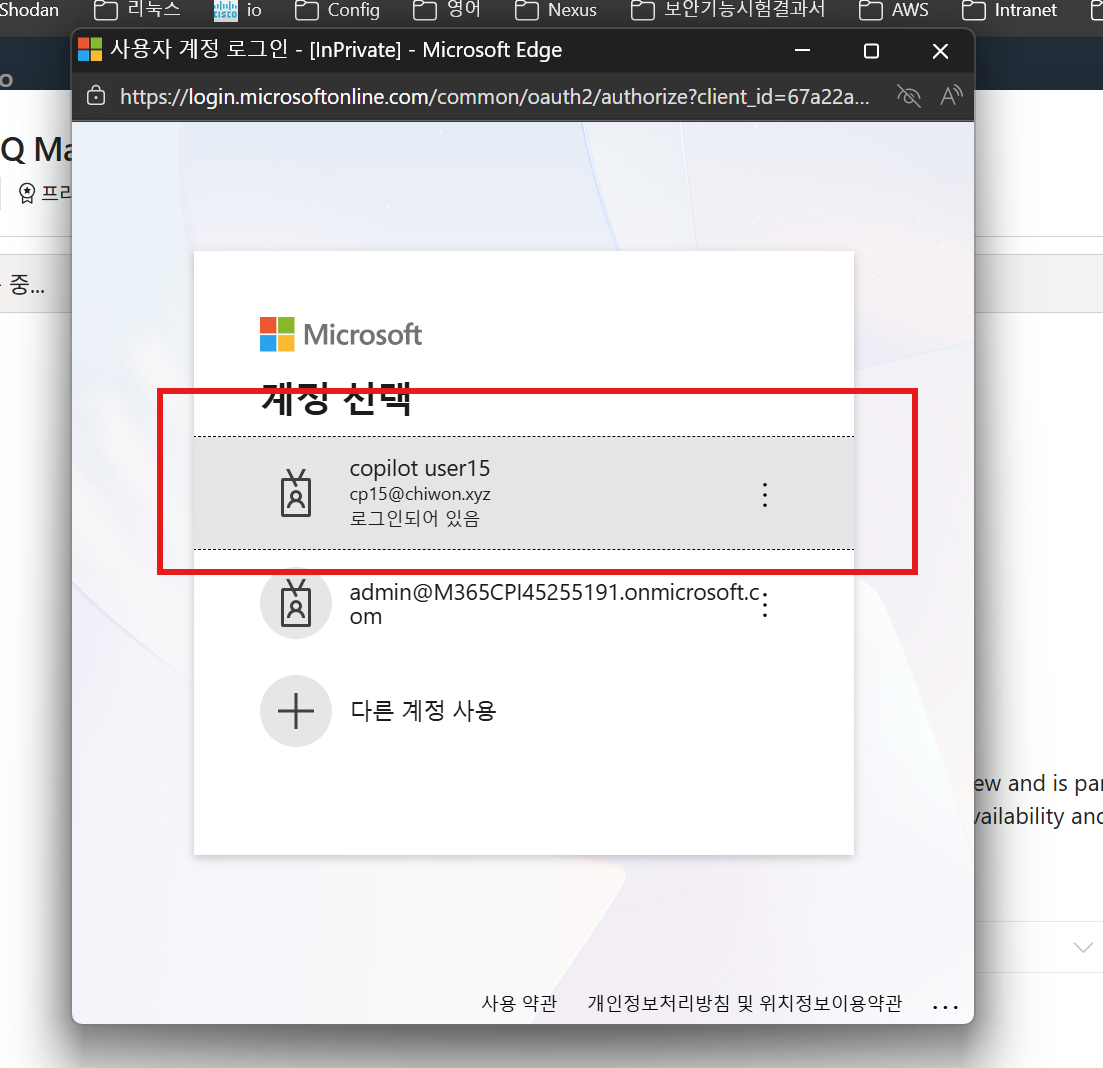Screen dimensions: 1103x1068
Task: Open 개인정보처리방침 및 위치정보이용약관 link
Action: (x=745, y=1003)
